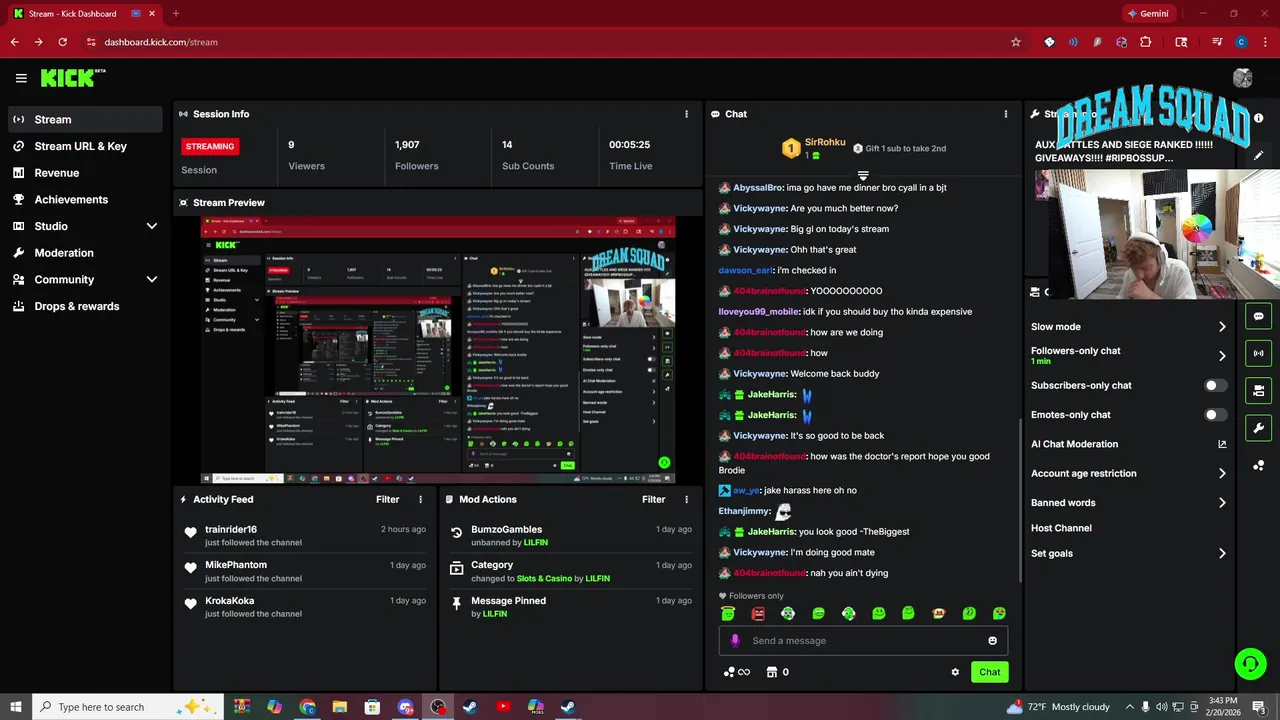Click BumzoGambles in Mod Actions
The image size is (1280, 720).
click(507, 529)
